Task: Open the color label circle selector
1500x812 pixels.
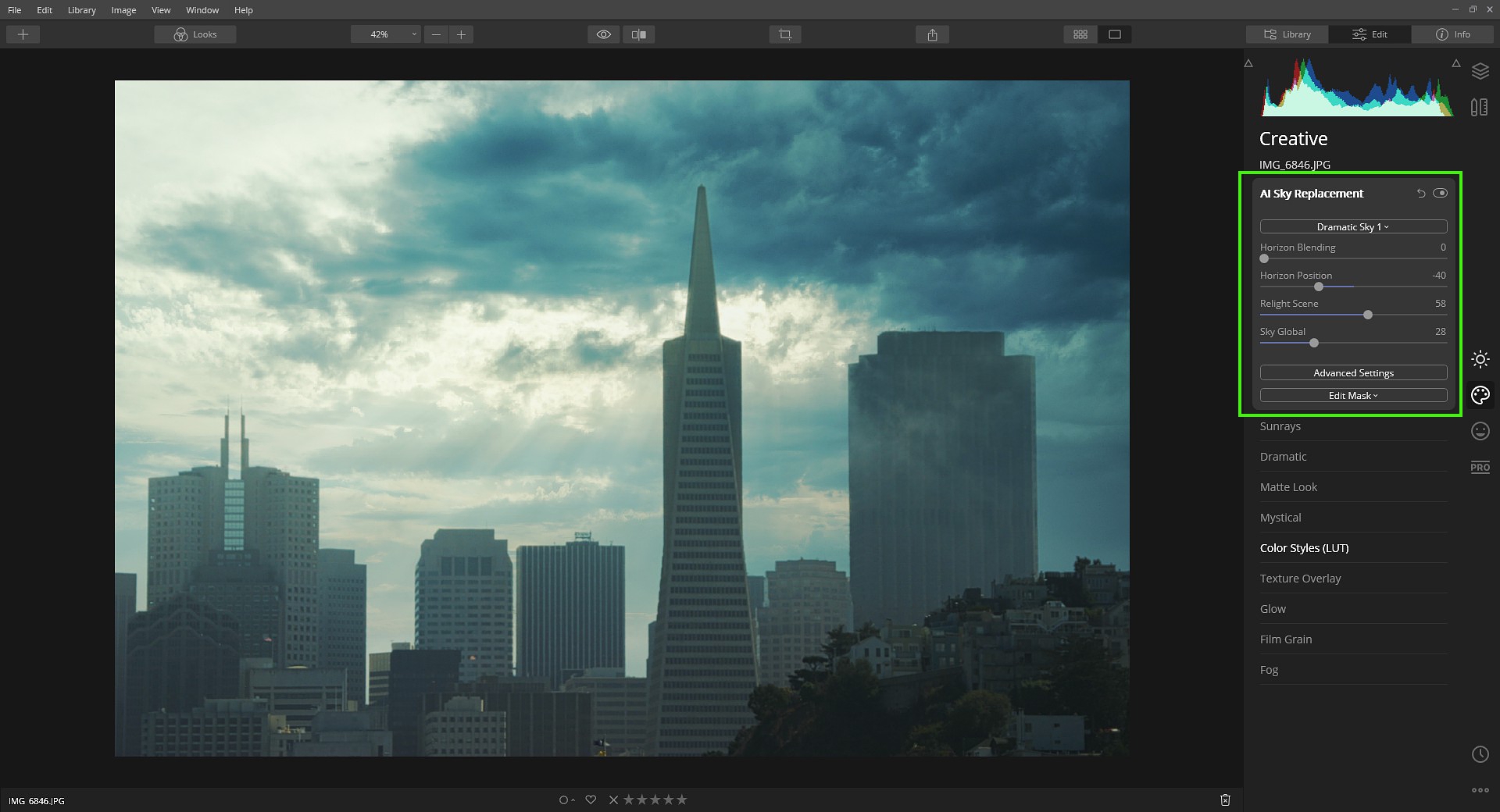Action: pos(566,800)
